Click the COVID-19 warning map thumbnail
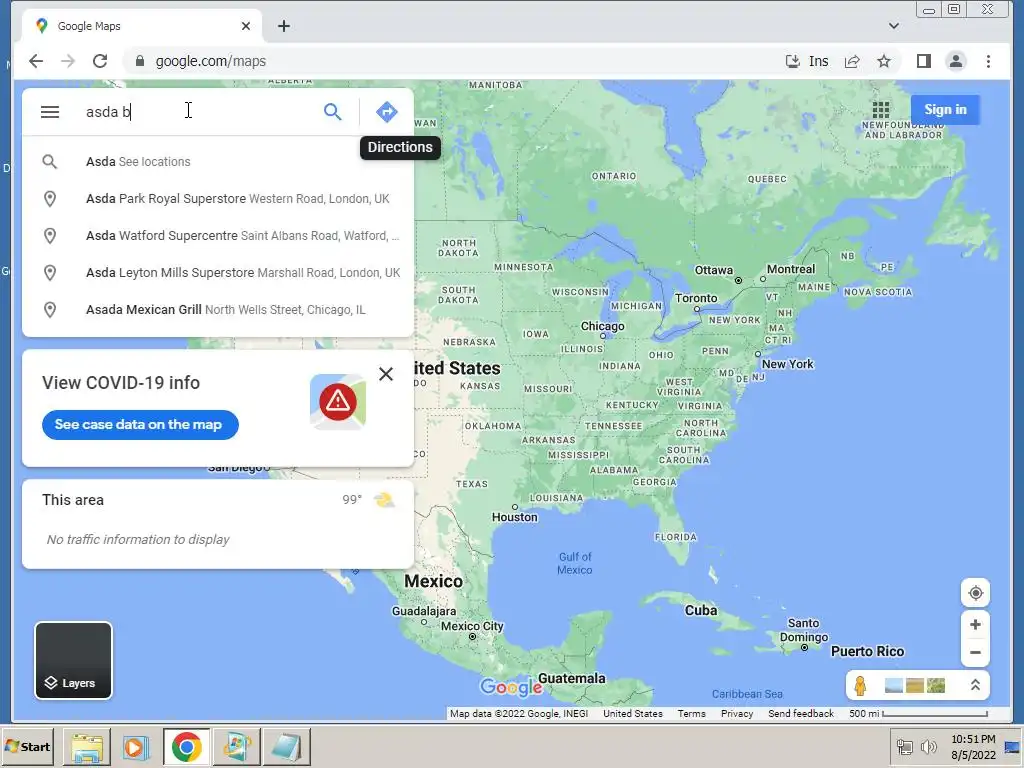 [x=338, y=402]
